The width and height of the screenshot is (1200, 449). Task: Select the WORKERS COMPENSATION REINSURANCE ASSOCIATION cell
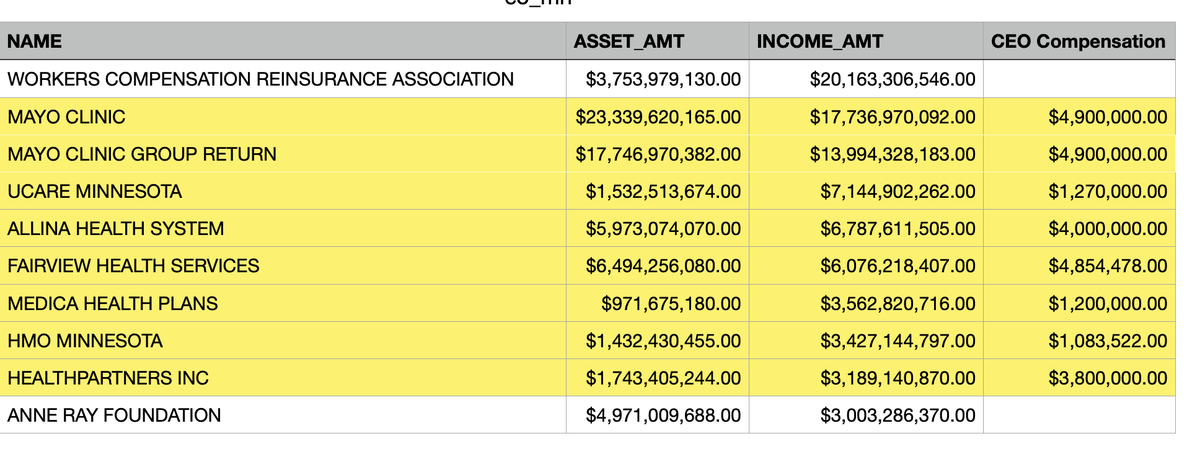coord(283,79)
